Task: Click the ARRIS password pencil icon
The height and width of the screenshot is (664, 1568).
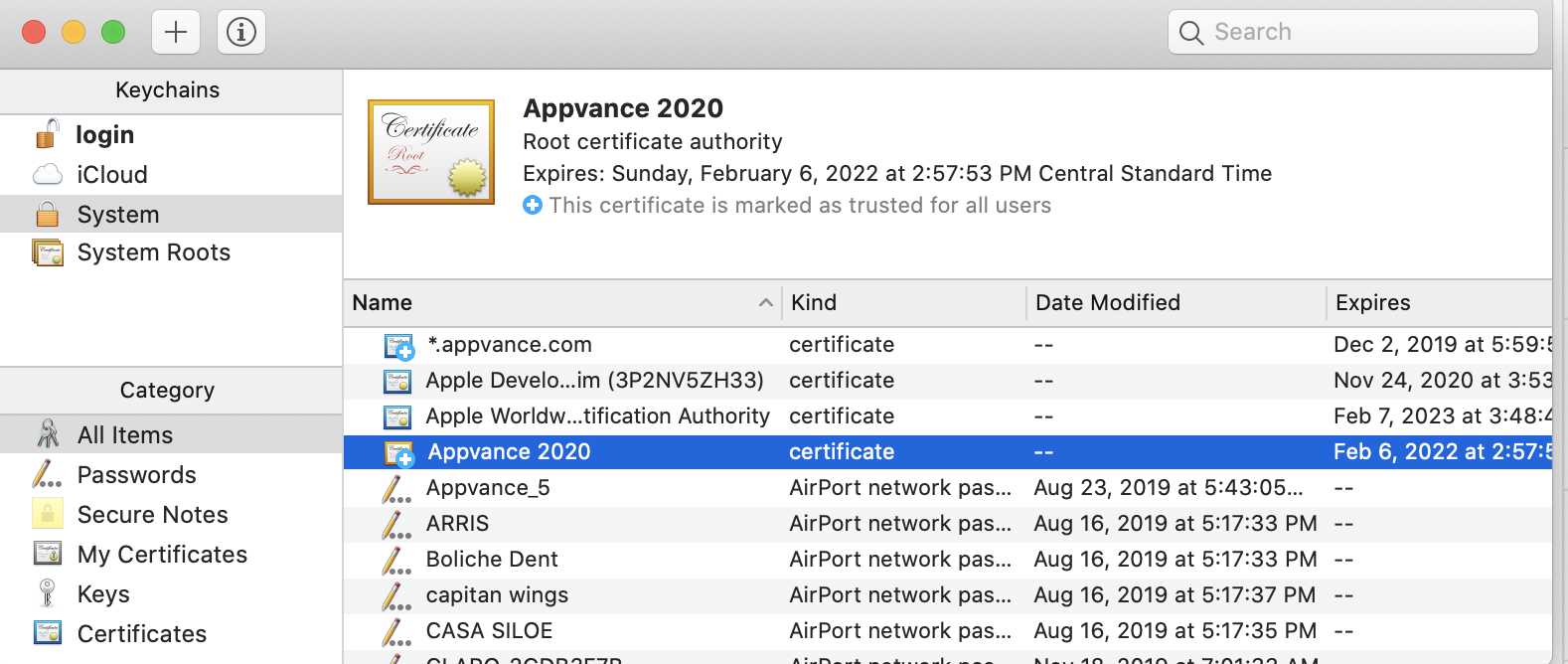Action: 396,524
